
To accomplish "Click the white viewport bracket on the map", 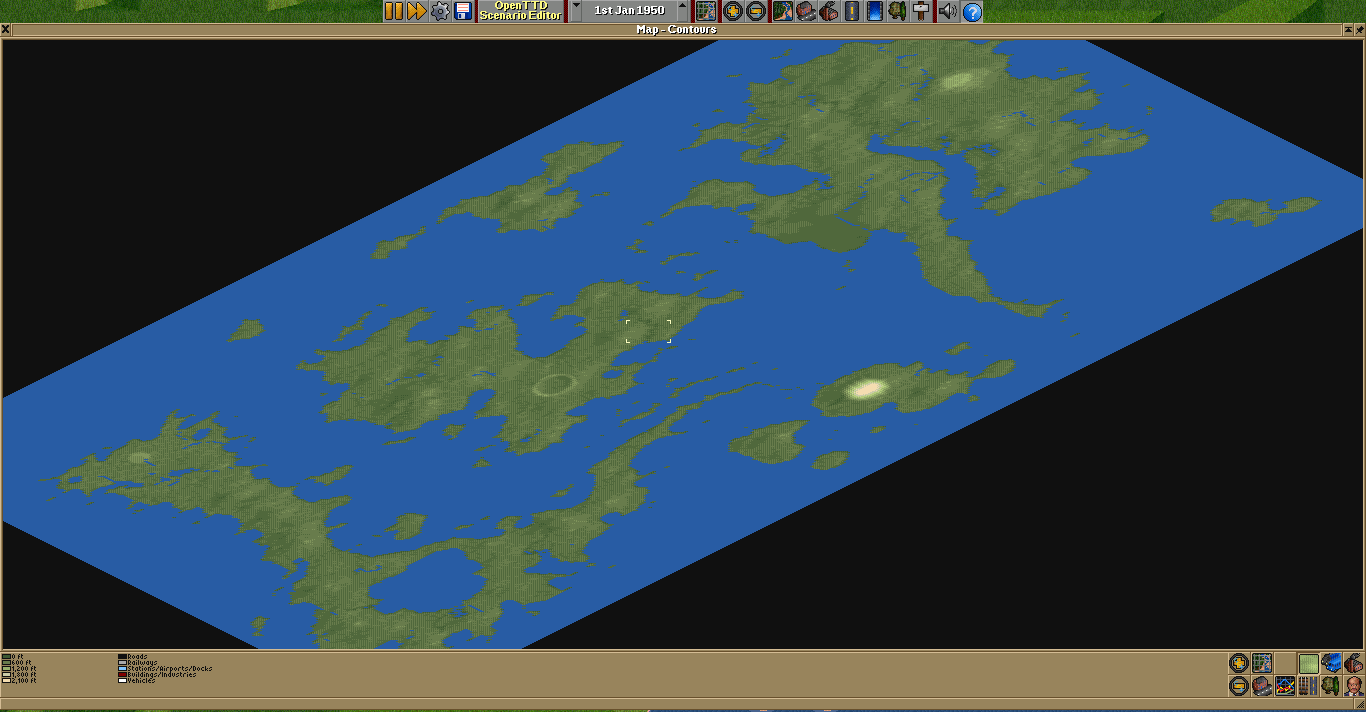I will (648, 331).
